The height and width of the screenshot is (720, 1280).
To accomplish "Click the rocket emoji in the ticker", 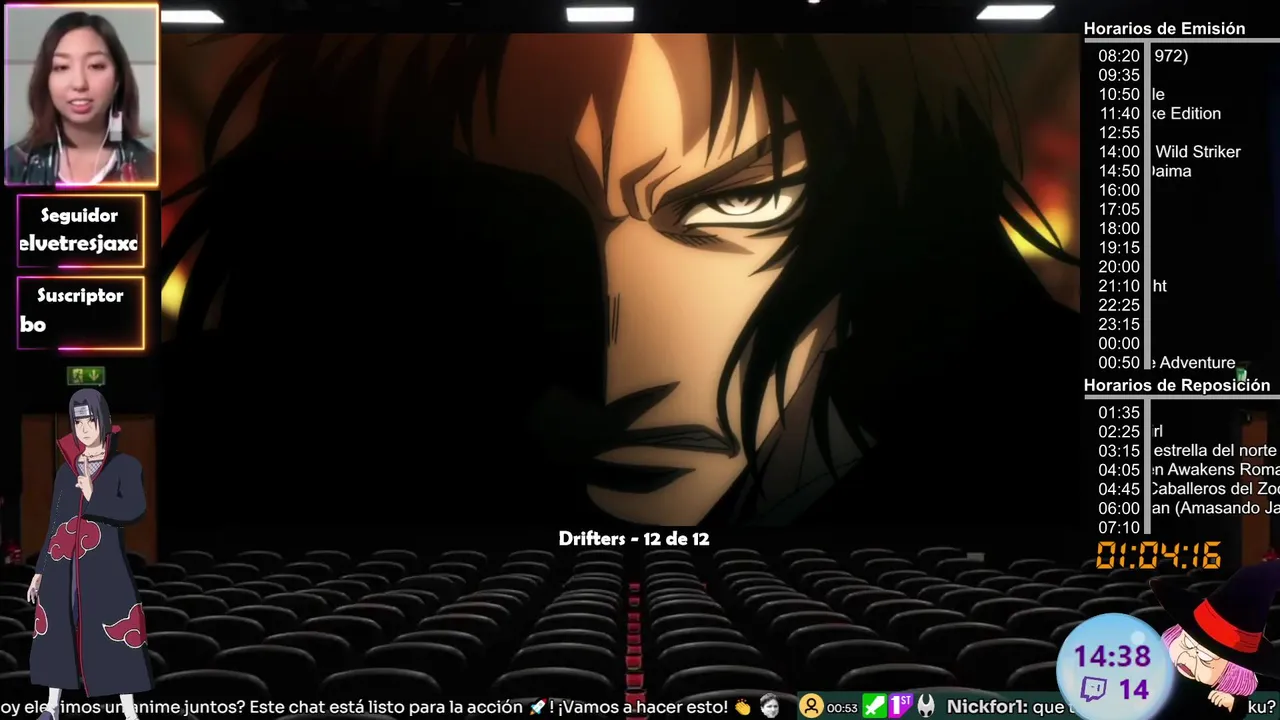I will click(x=537, y=707).
